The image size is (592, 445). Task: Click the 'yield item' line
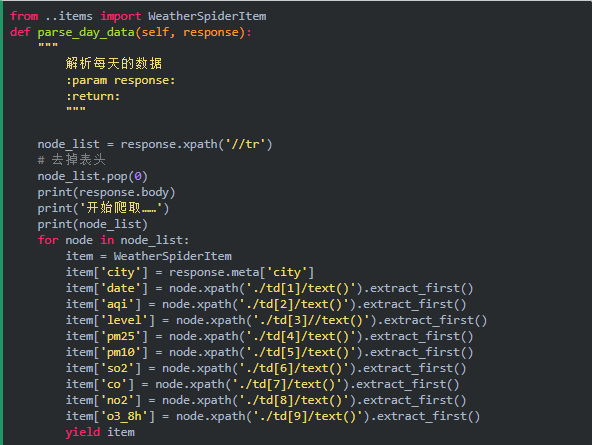(100, 432)
